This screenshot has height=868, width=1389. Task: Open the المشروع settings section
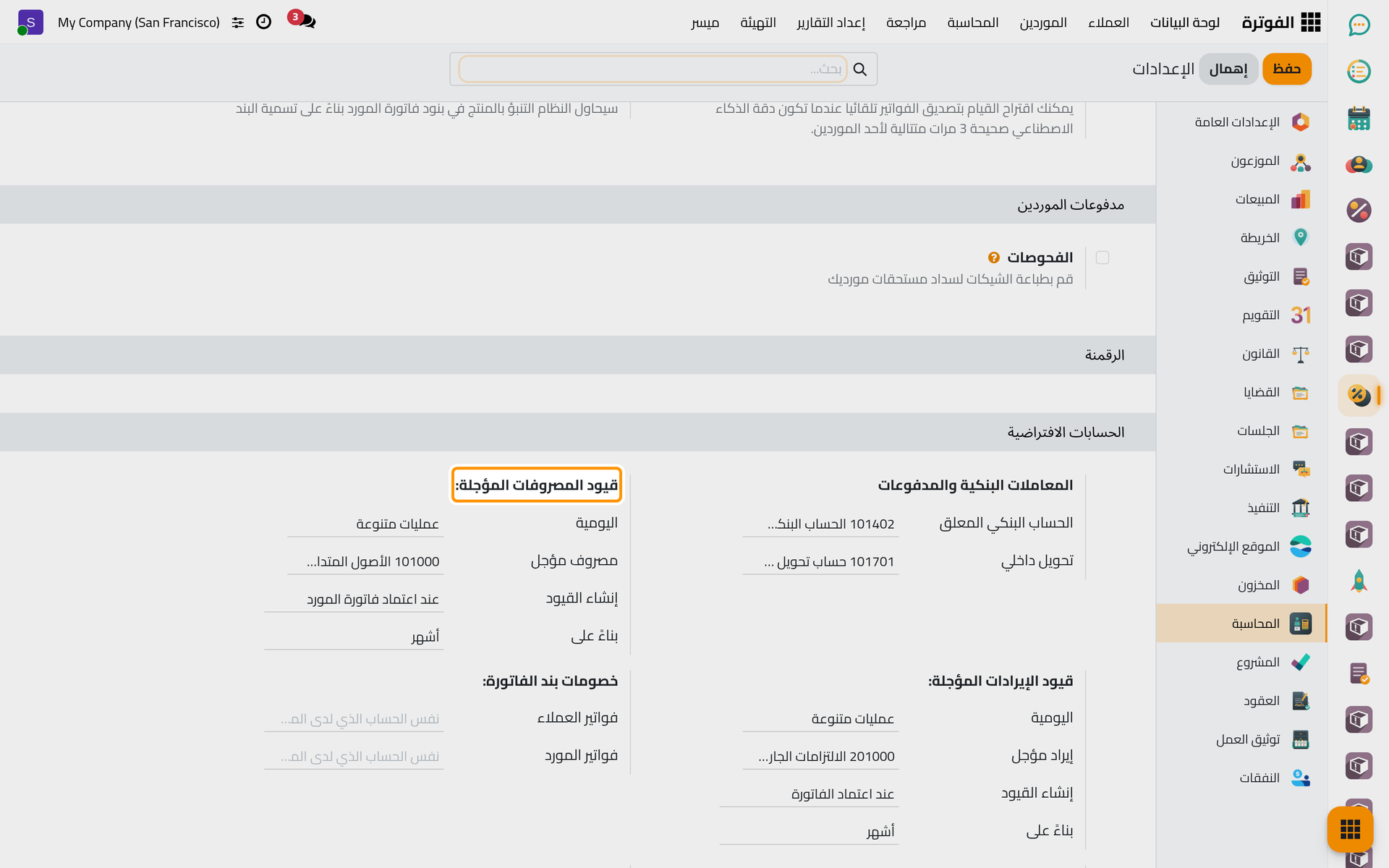[x=1241, y=663]
